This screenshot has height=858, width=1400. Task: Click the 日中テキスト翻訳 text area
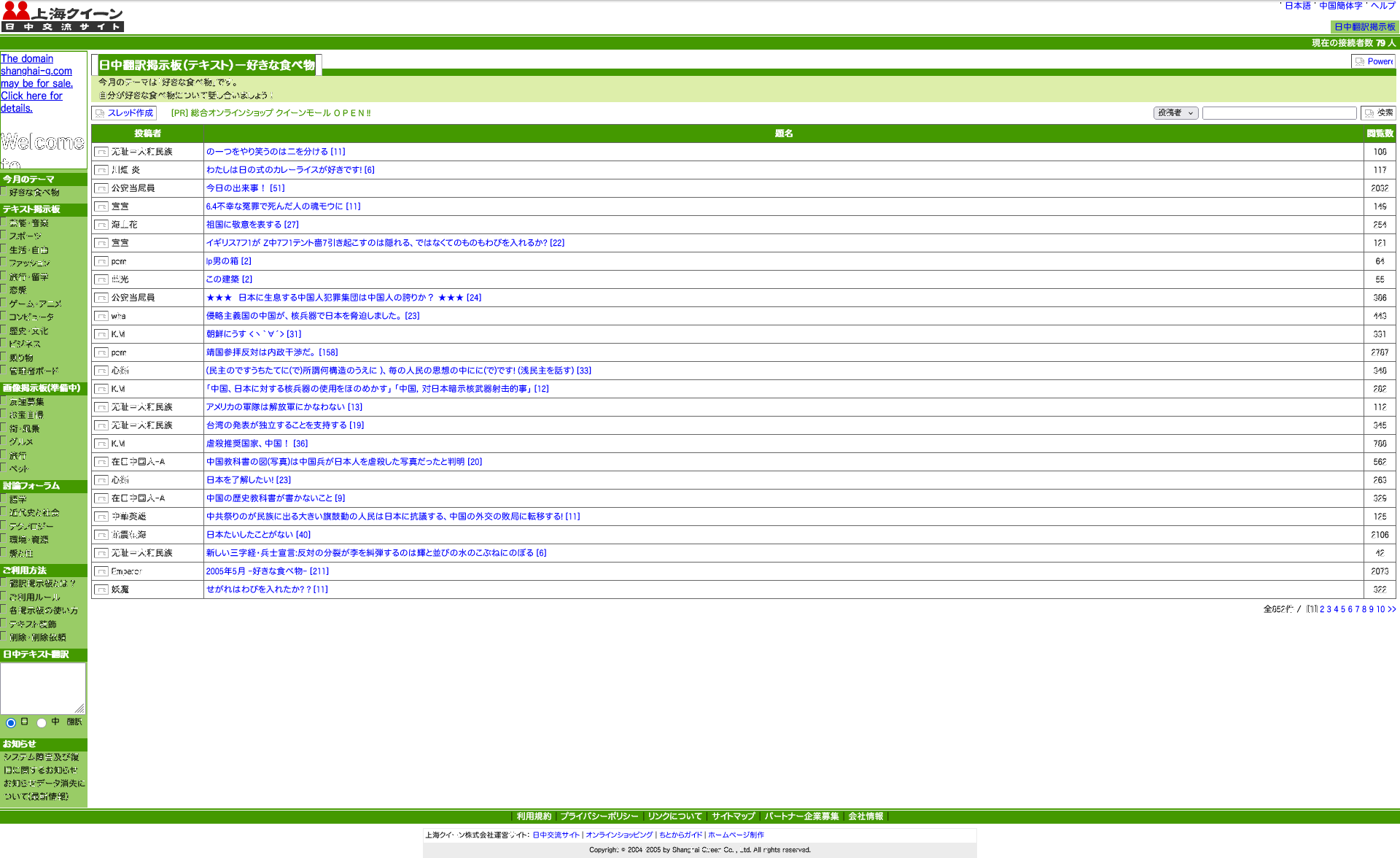pyautogui.click(x=43, y=687)
